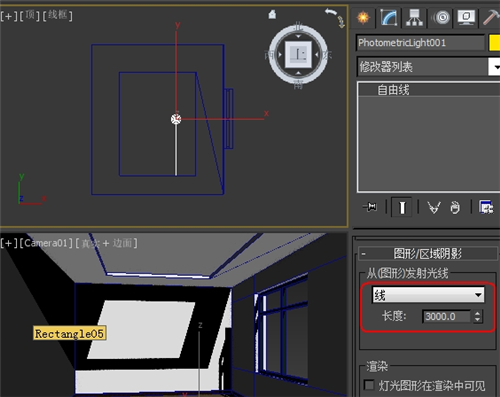Collapse the Shape/Area Shadows rollout

point(428,254)
